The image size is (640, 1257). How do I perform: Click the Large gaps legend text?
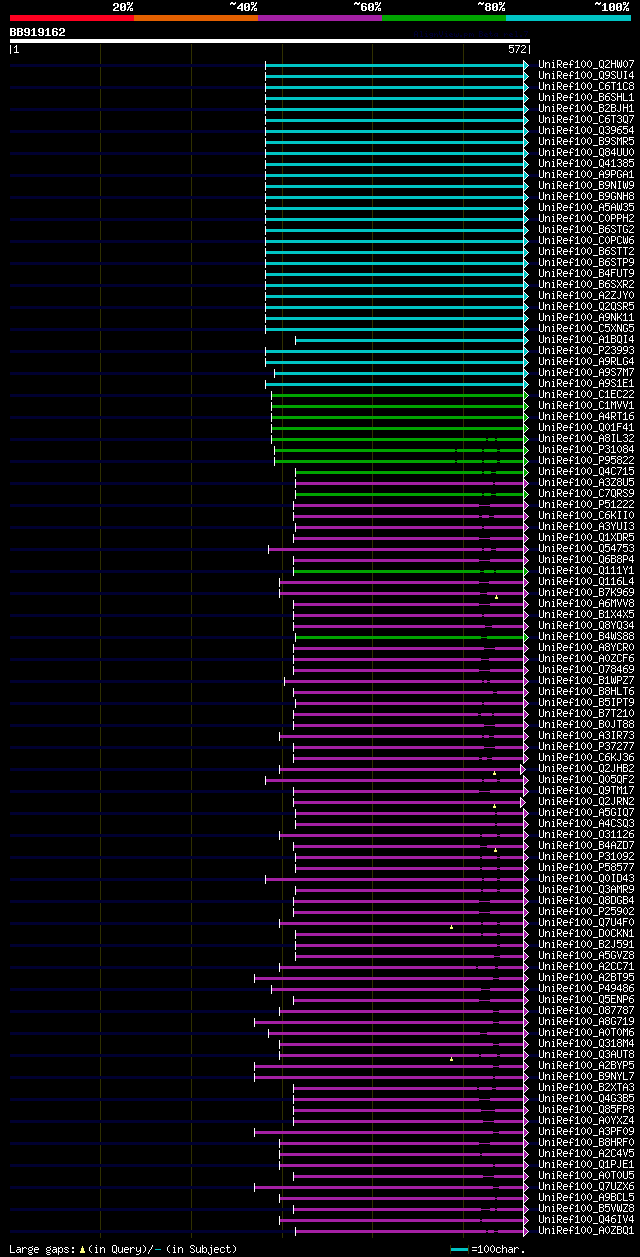coord(123,1249)
